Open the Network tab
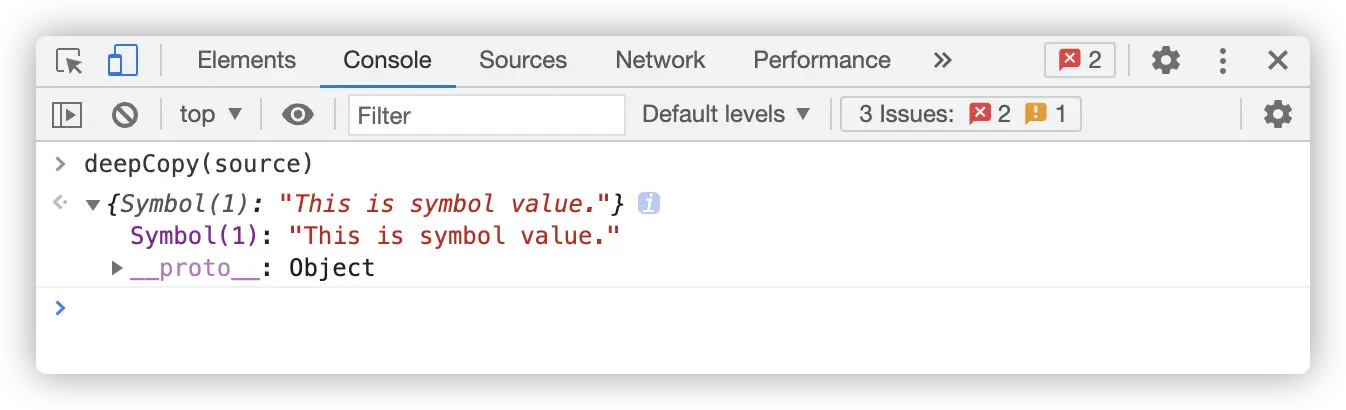 [660, 60]
